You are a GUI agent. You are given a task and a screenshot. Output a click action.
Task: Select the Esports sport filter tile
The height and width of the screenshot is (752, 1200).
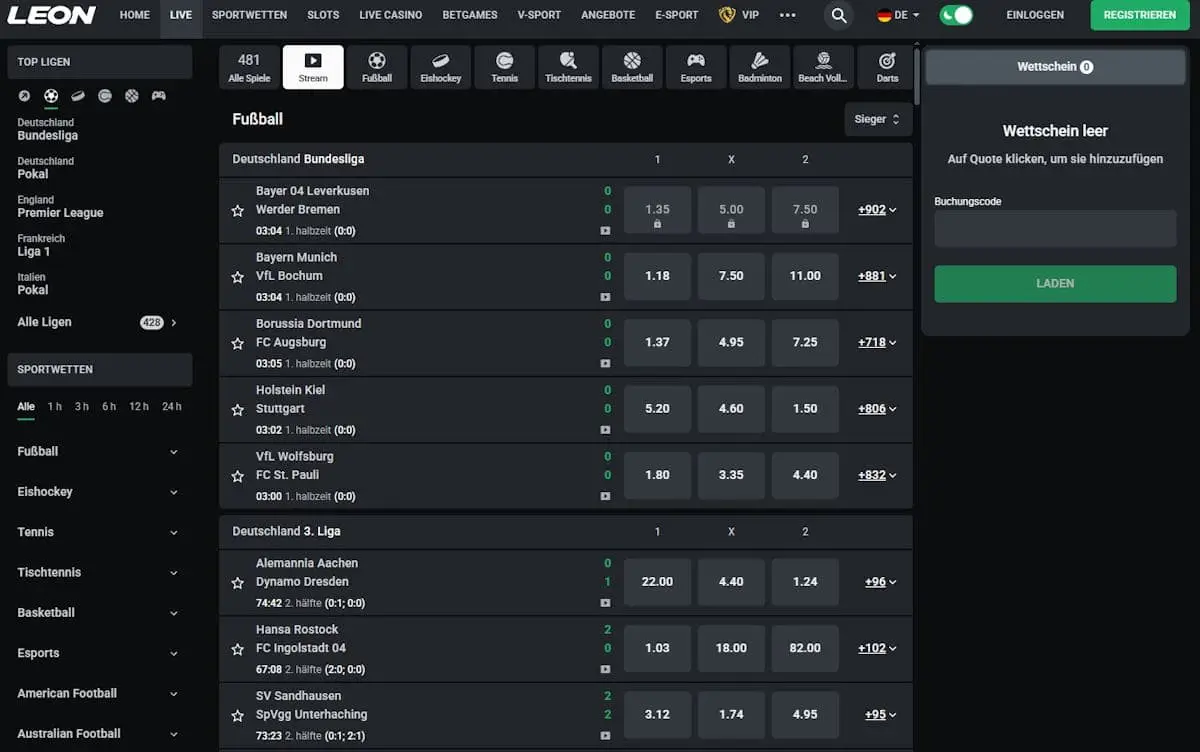[696, 67]
